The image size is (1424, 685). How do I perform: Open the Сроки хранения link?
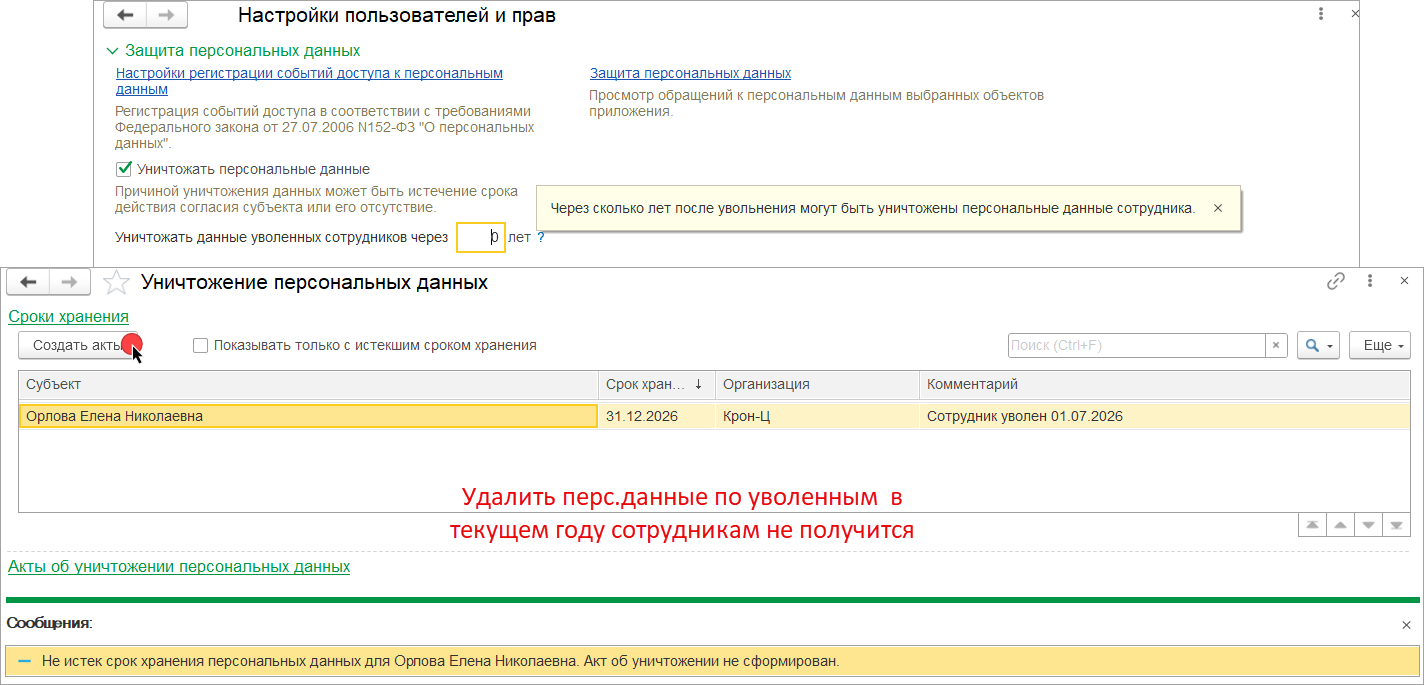click(x=68, y=317)
